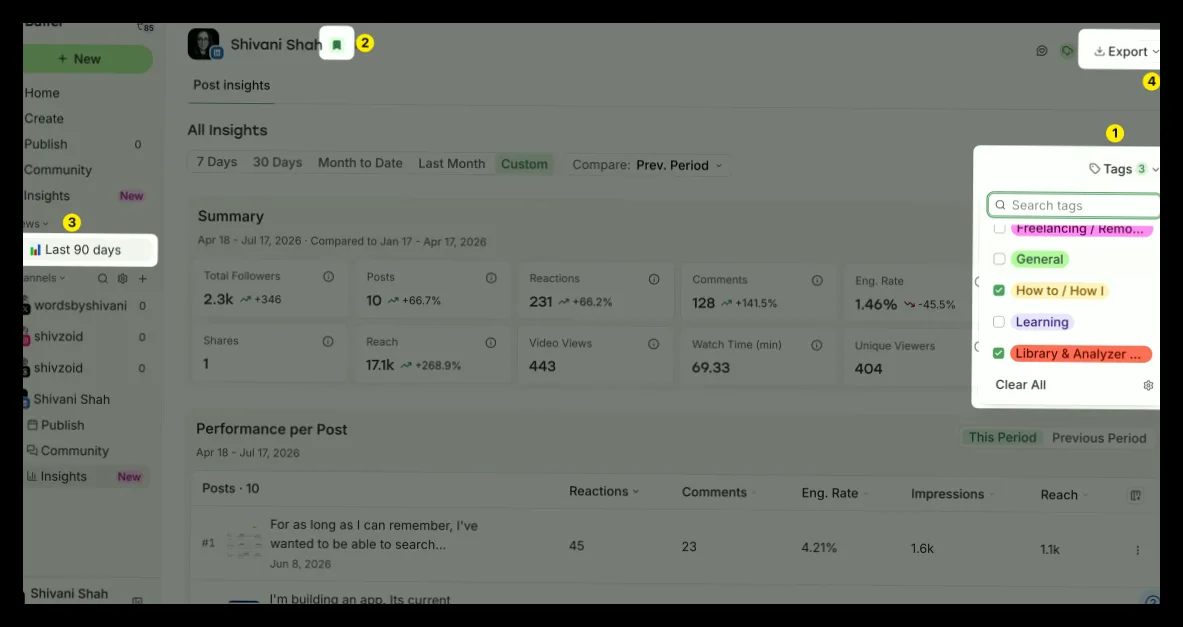Click table columns icon in posts header

(1135, 496)
